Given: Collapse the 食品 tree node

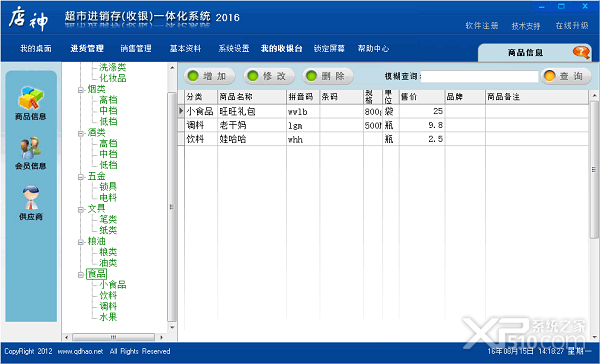Looking at the screenshot, I should tap(81, 274).
